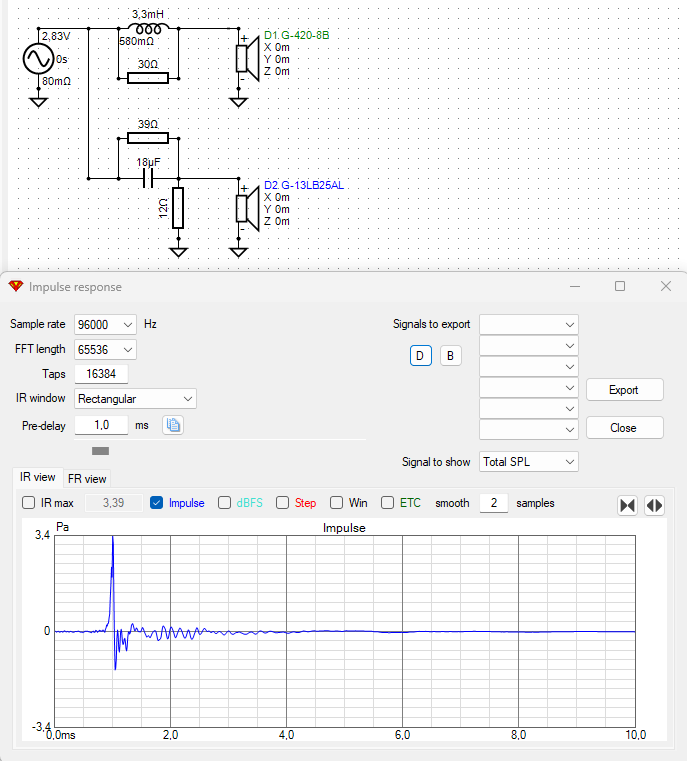Click the D2 G-13LB25AL driver label
Screen dimensions: 687x761
(x=304, y=185)
